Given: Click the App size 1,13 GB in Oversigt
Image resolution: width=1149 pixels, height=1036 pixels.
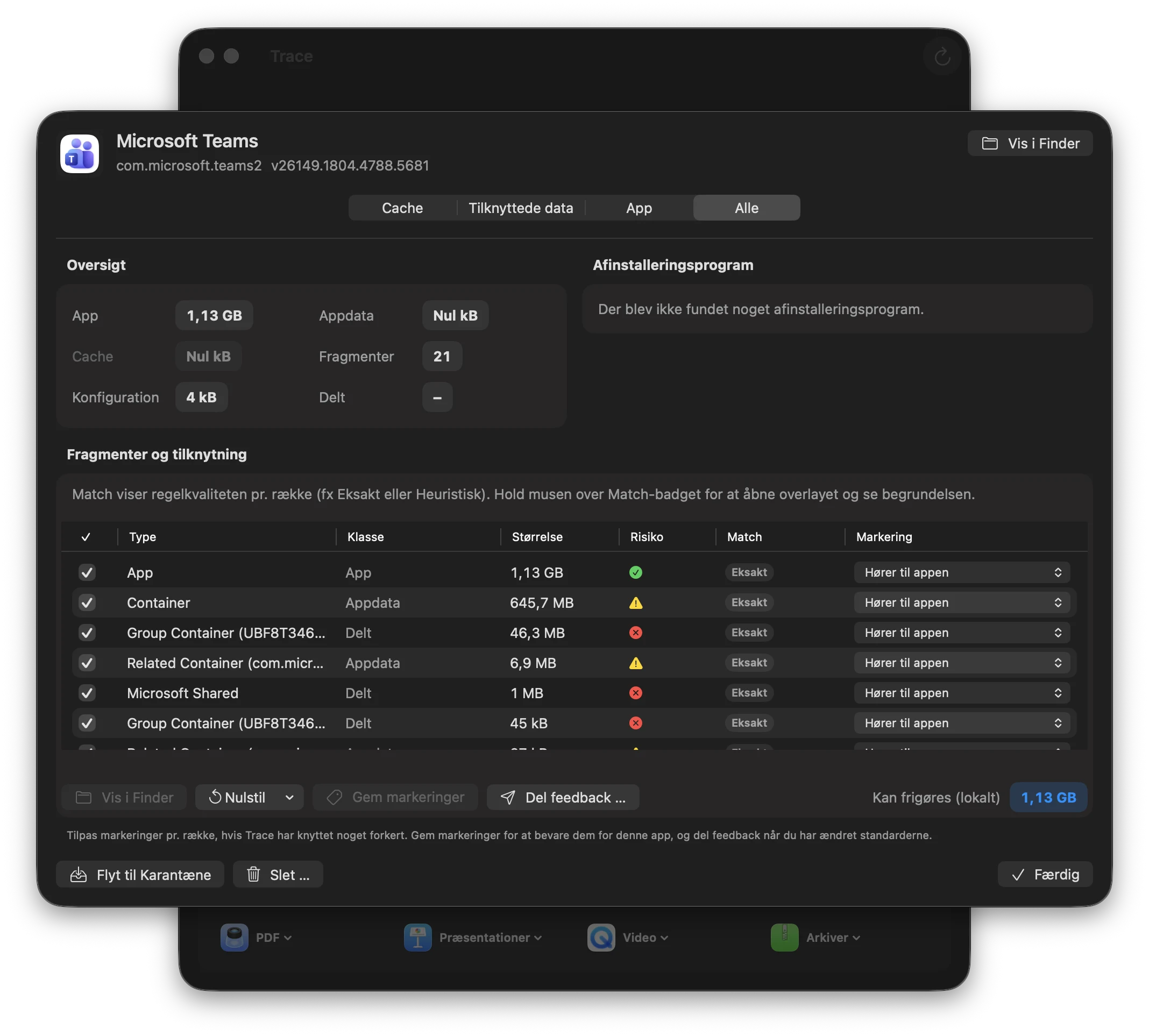Looking at the screenshot, I should (x=214, y=315).
